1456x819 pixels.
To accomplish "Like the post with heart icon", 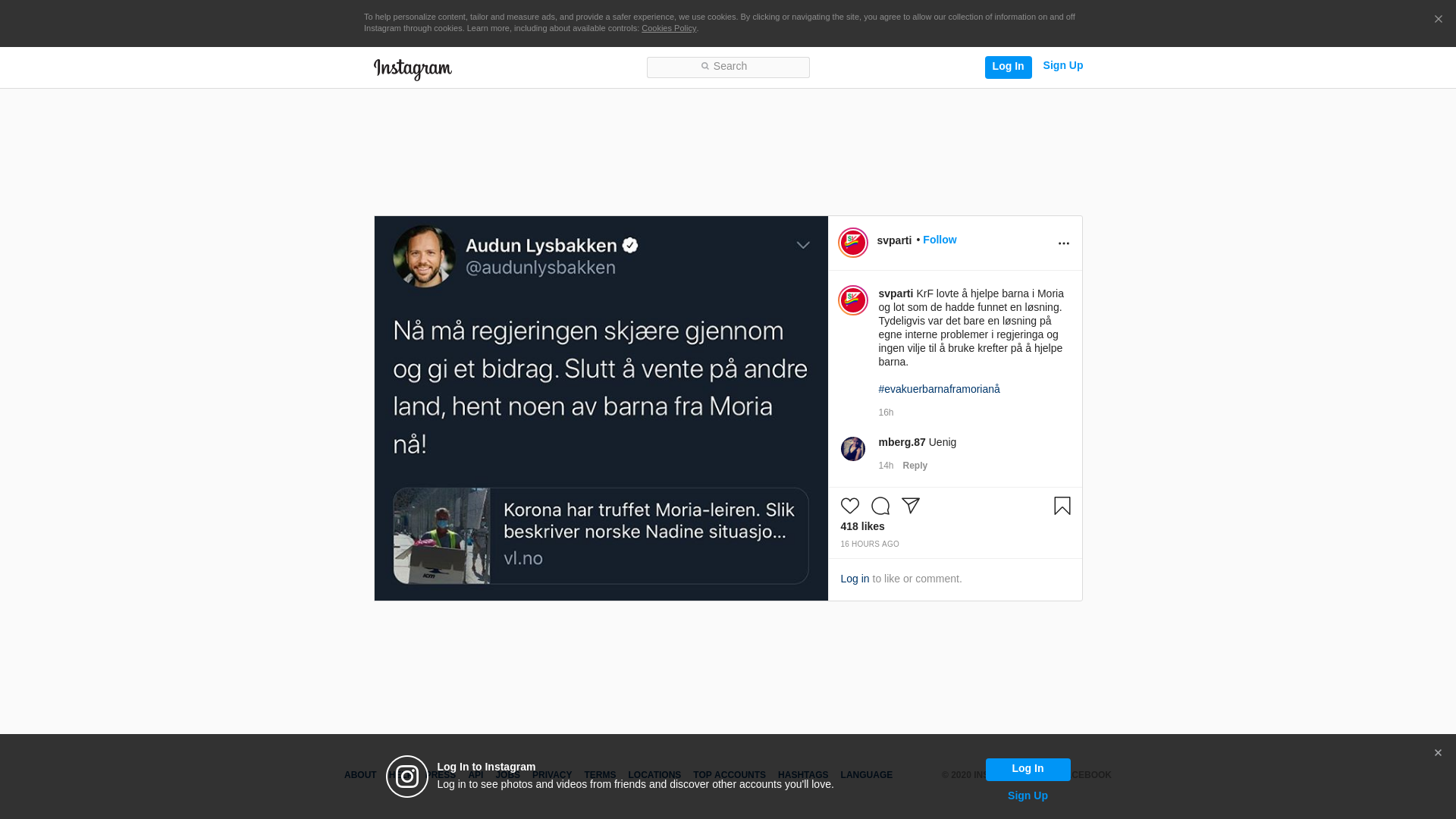I will [x=850, y=506].
